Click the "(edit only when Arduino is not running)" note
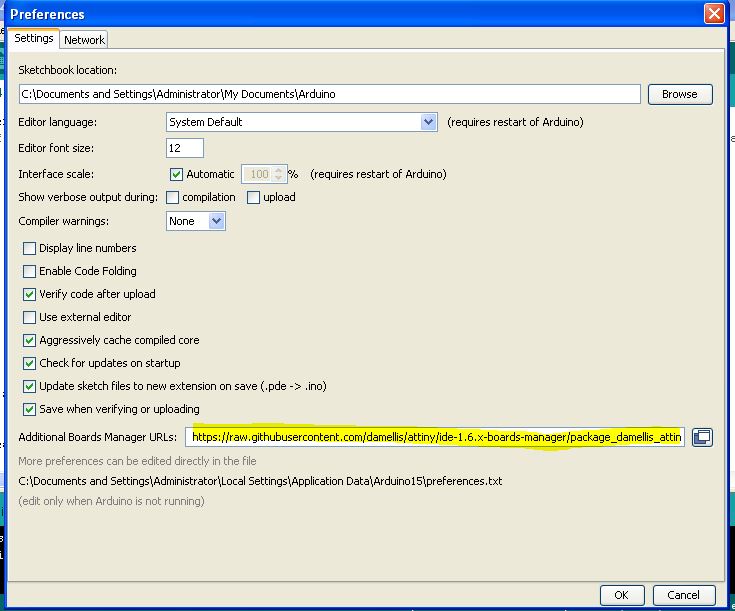Screen dimensions: 735x611 112,501
